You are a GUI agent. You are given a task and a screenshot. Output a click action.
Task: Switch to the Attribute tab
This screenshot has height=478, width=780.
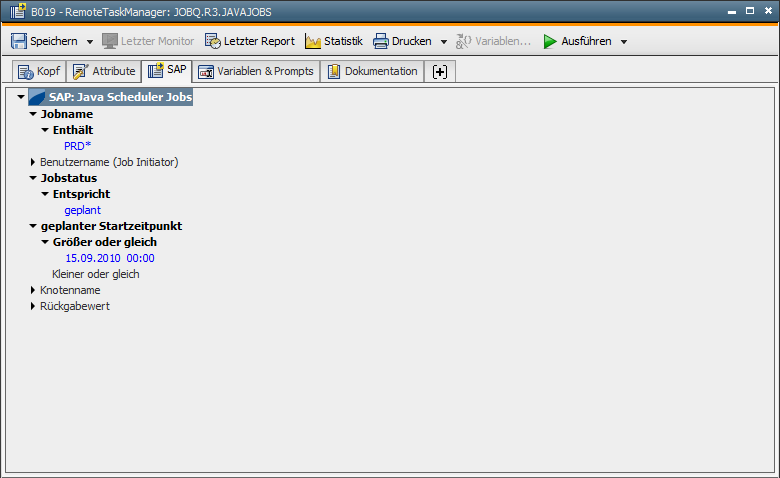coord(104,71)
